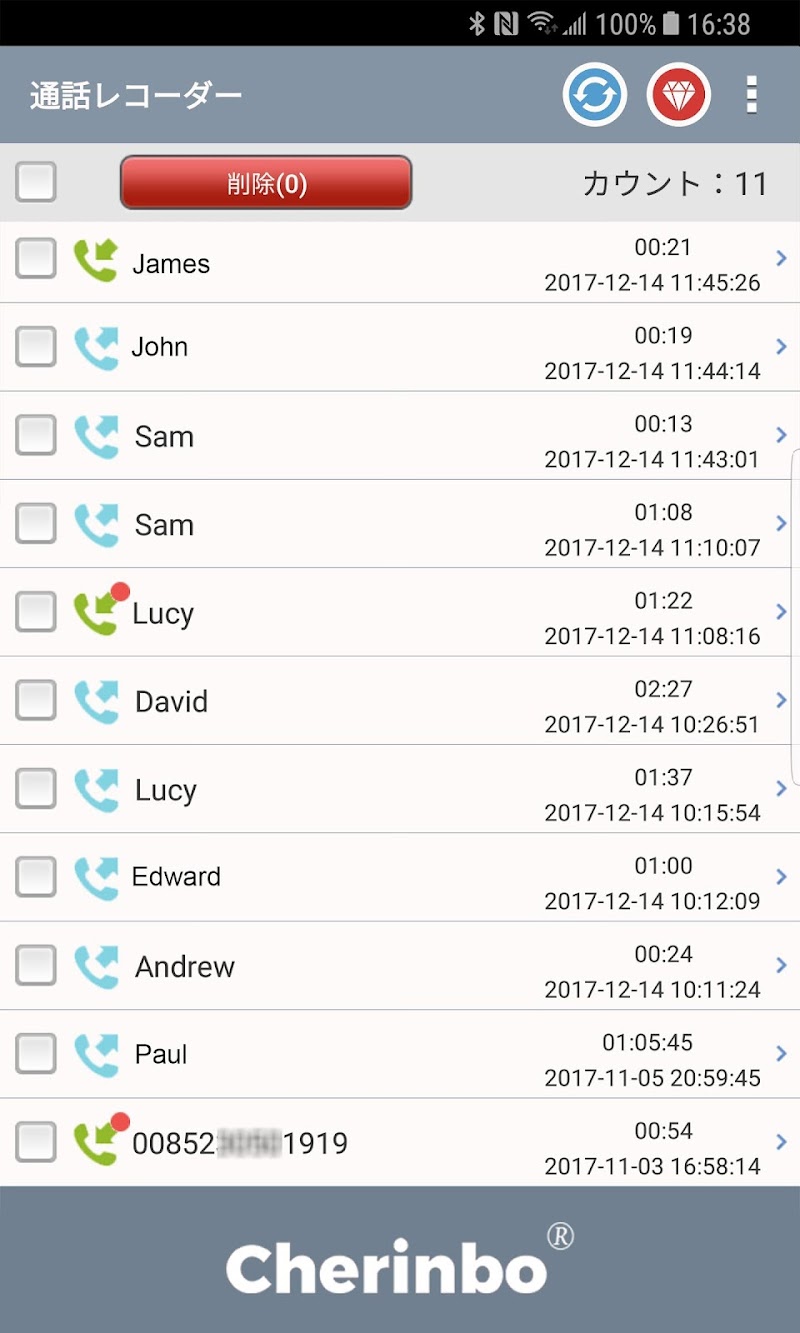Mark the checkbox next to Andrew
800x1333 pixels.
pyautogui.click(x=36, y=966)
